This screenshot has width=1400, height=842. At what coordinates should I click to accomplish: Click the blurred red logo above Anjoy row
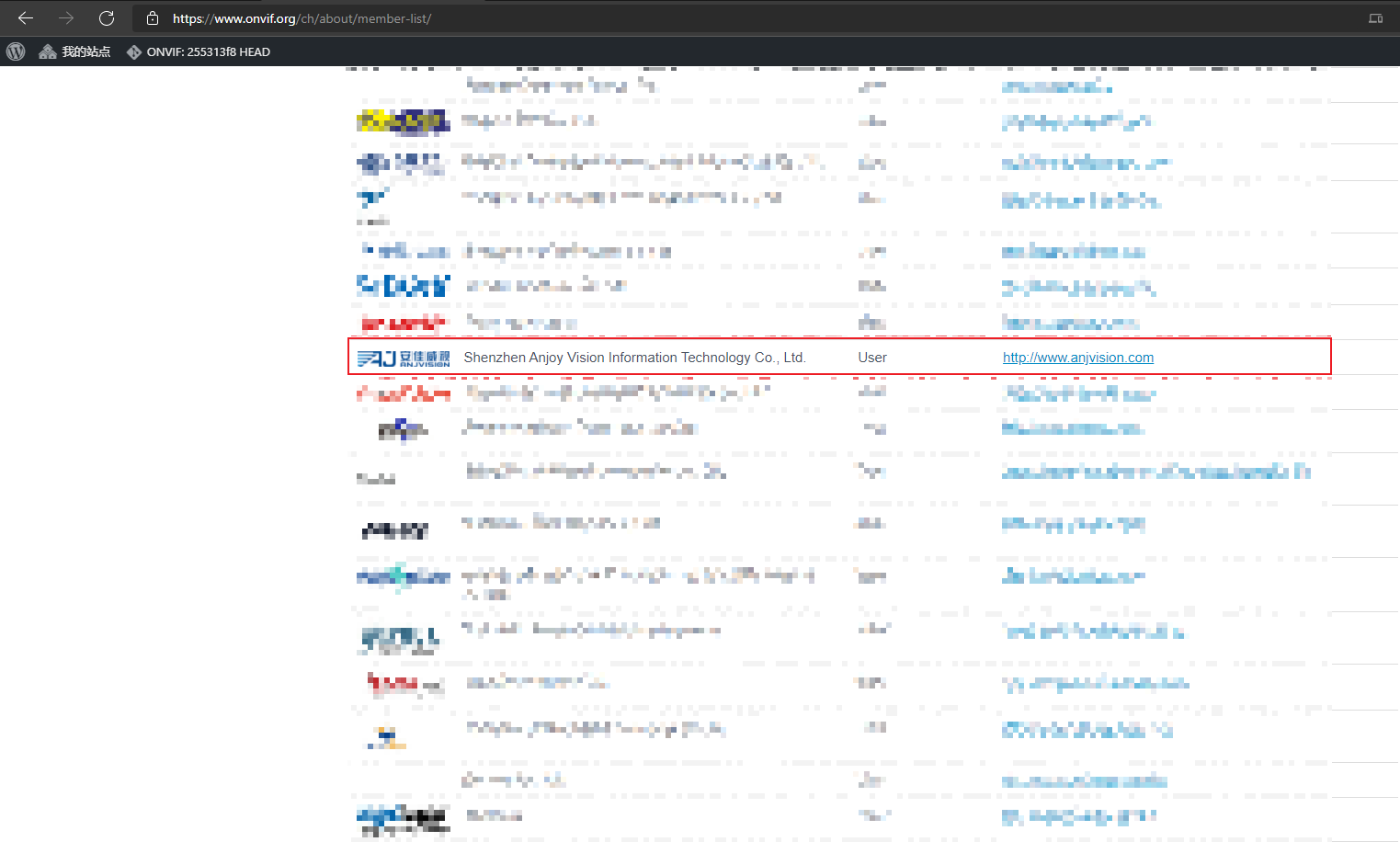404,323
